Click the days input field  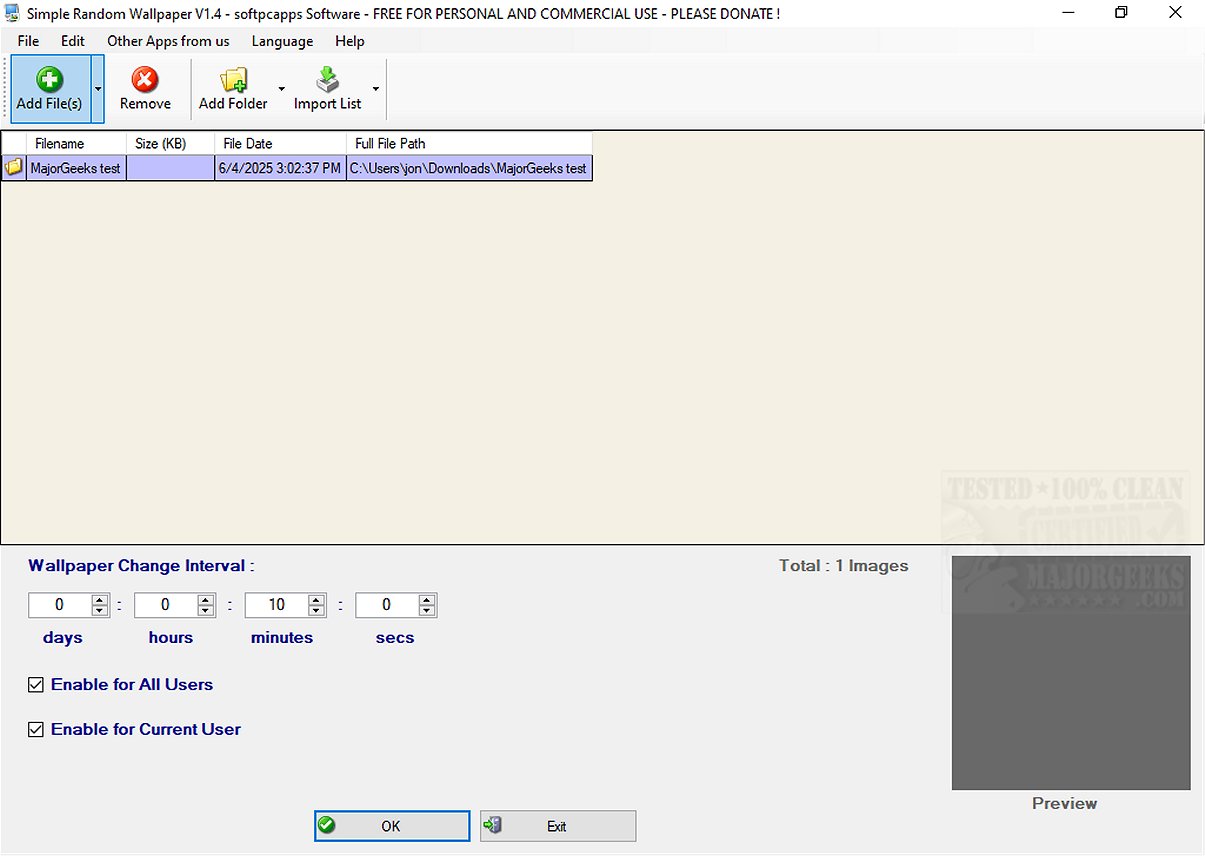click(60, 605)
